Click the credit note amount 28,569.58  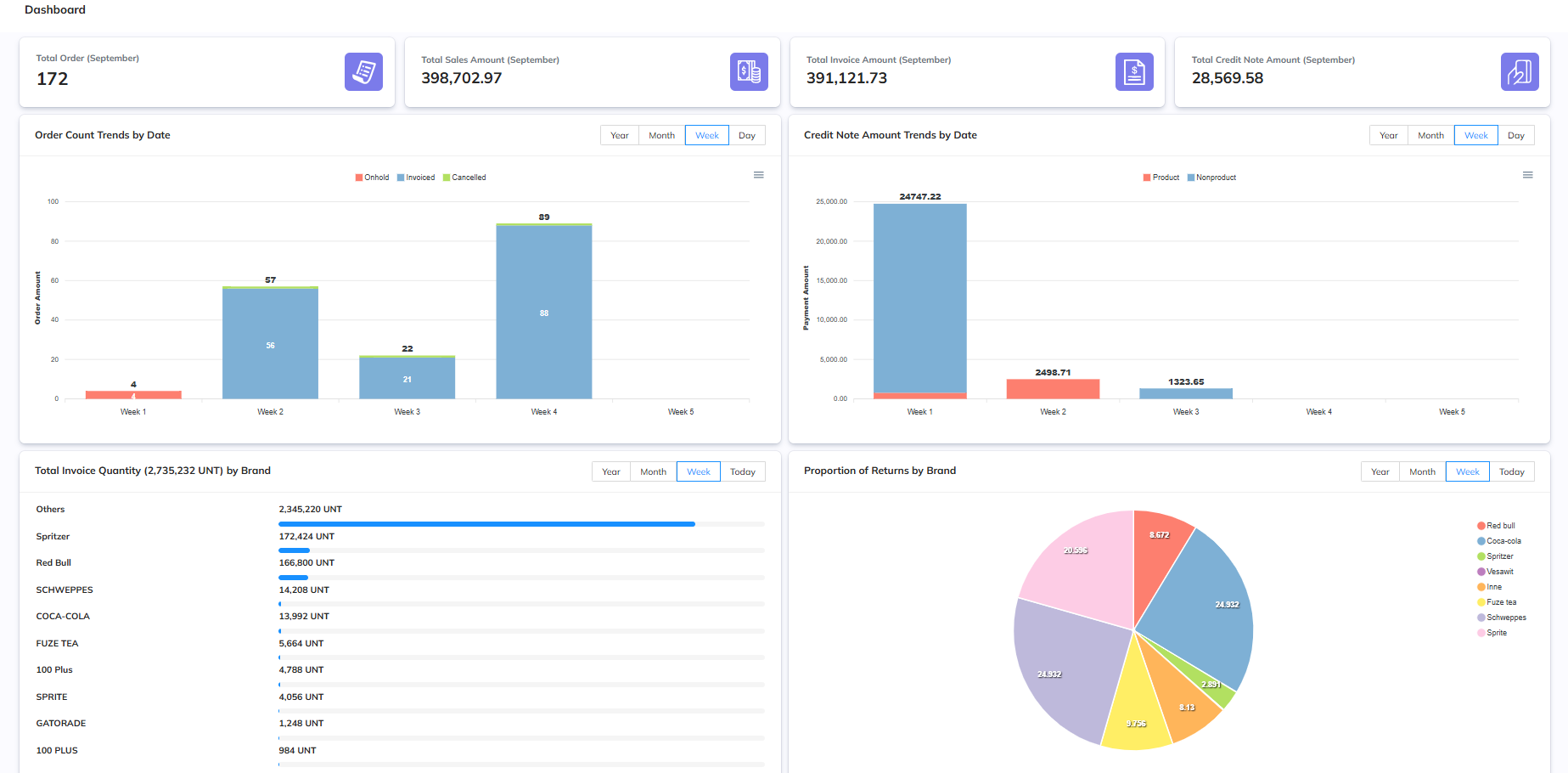pyautogui.click(x=1228, y=78)
